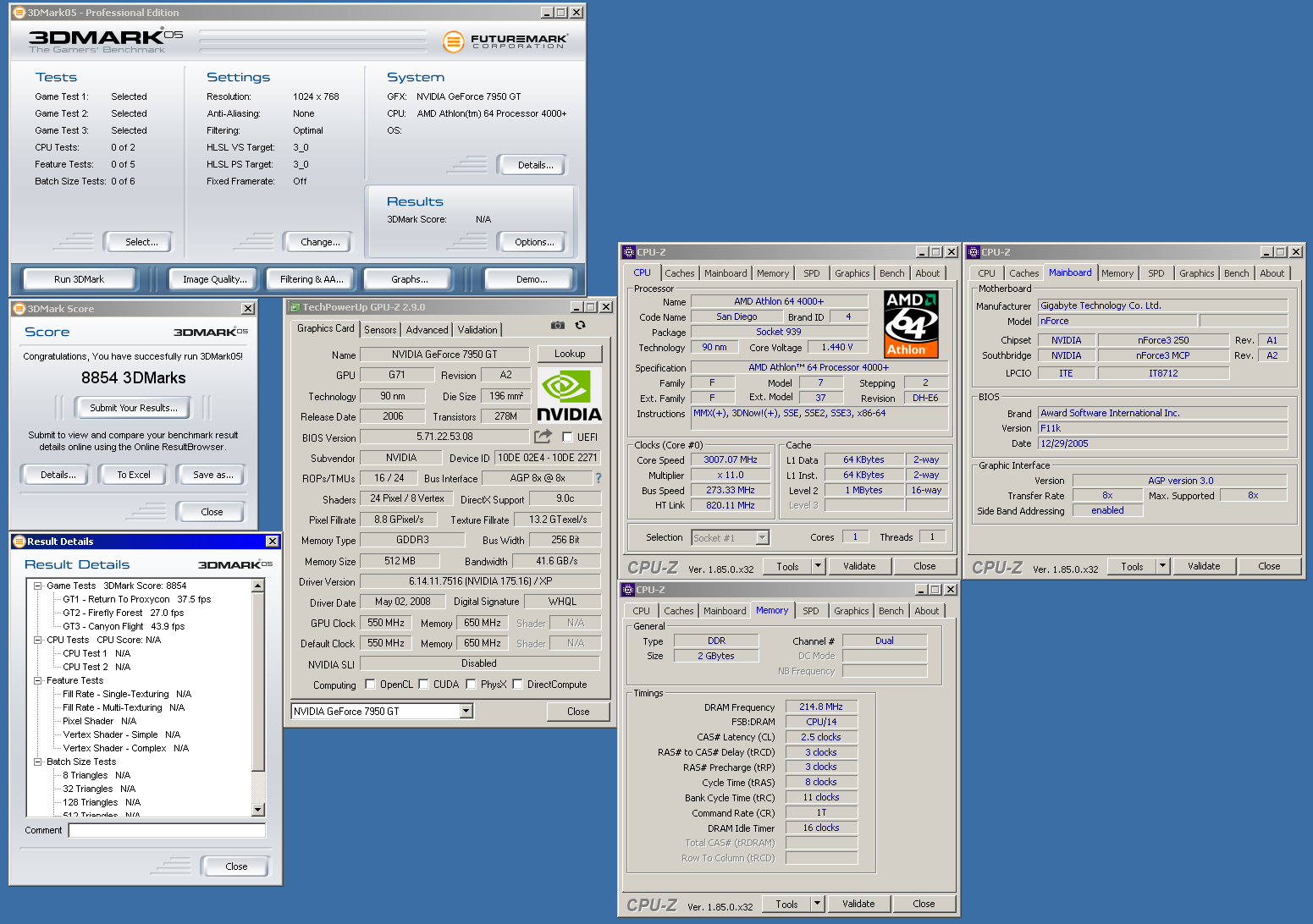
Task: Collapse the Game Tests tree node
Action: click(x=38, y=586)
